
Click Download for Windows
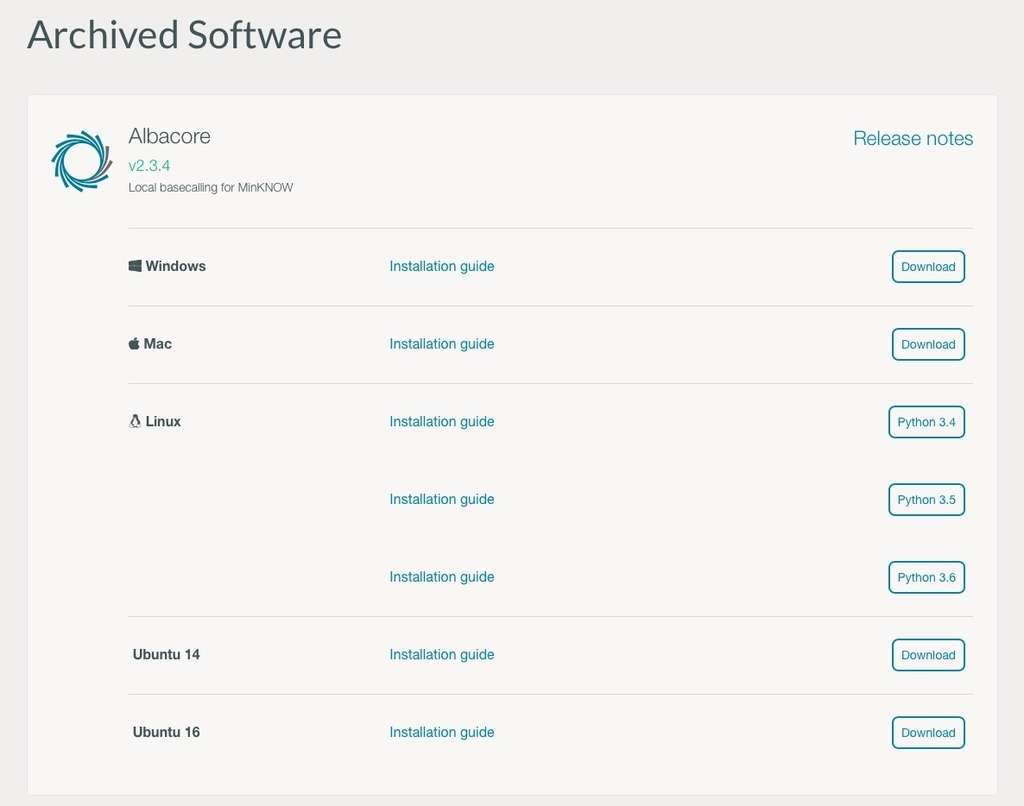tap(928, 266)
